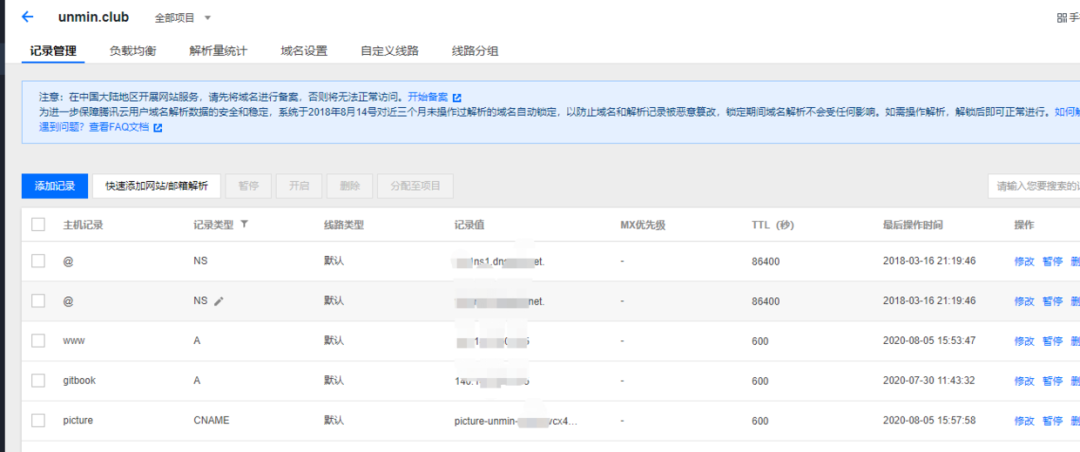This screenshot has height=452, width=1080.
Task: Click the 暂停 toolbar button
Action: 249,186
